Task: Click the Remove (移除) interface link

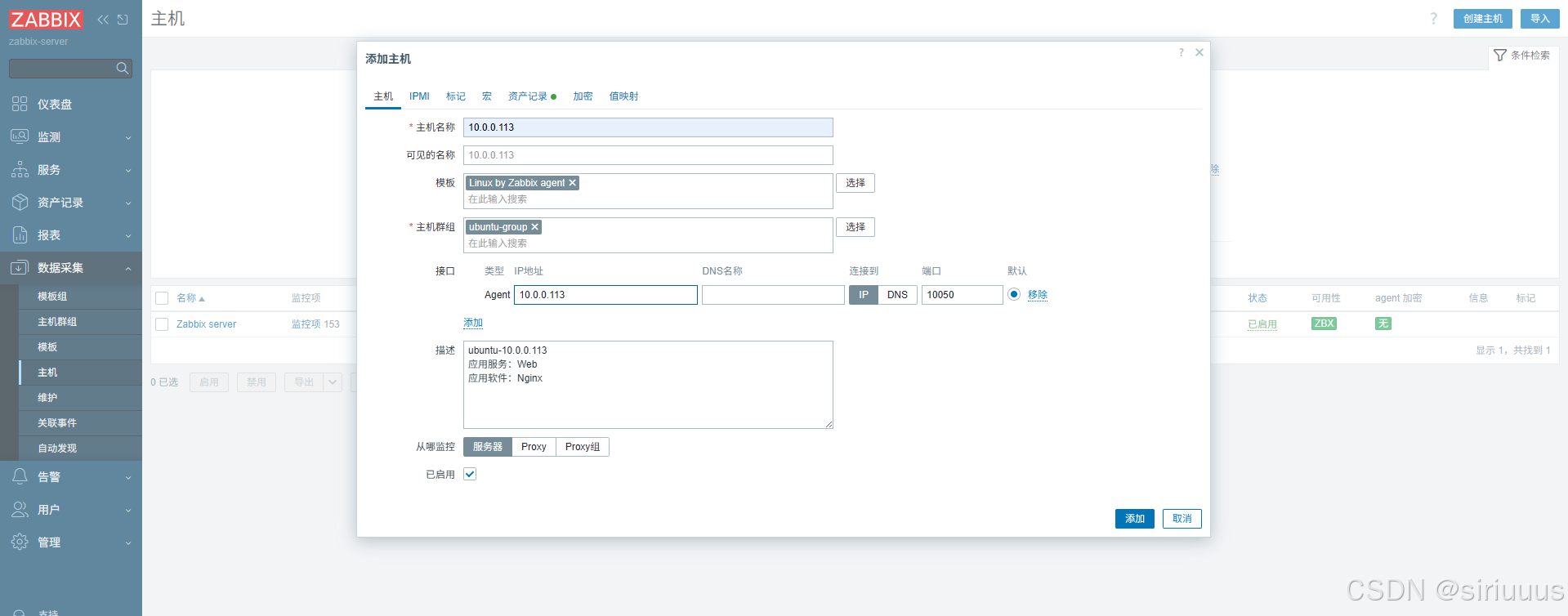Action: tap(1038, 295)
